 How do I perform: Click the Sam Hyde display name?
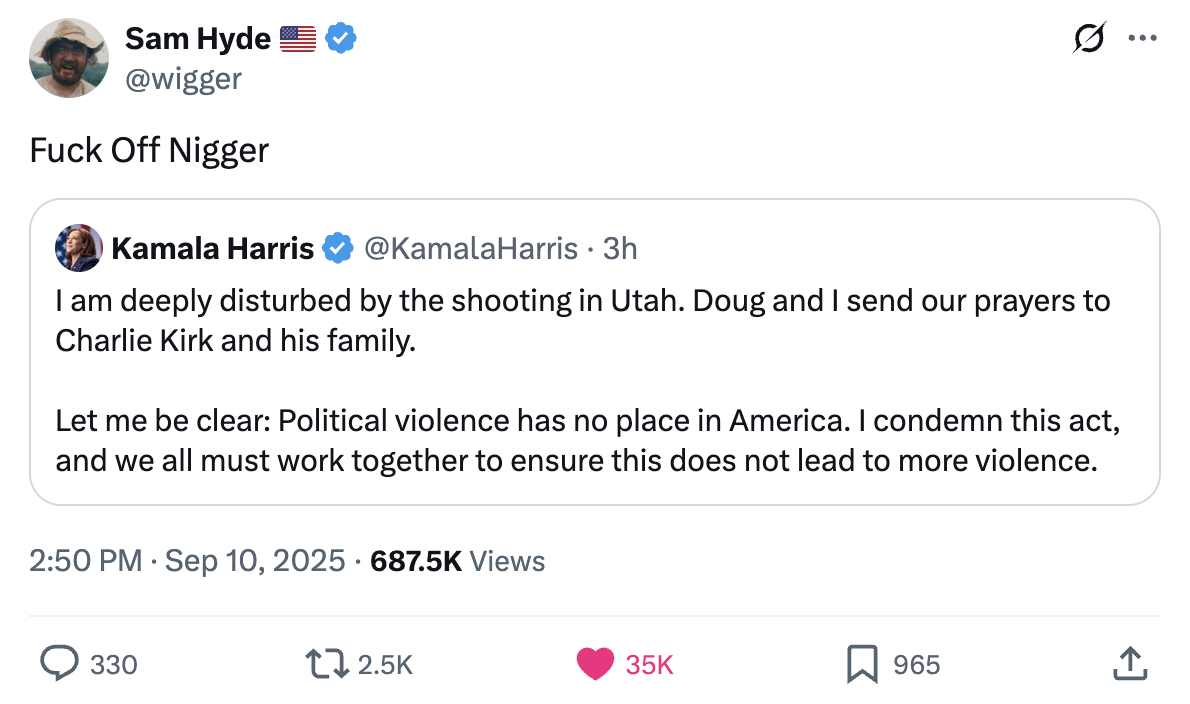[x=197, y=39]
